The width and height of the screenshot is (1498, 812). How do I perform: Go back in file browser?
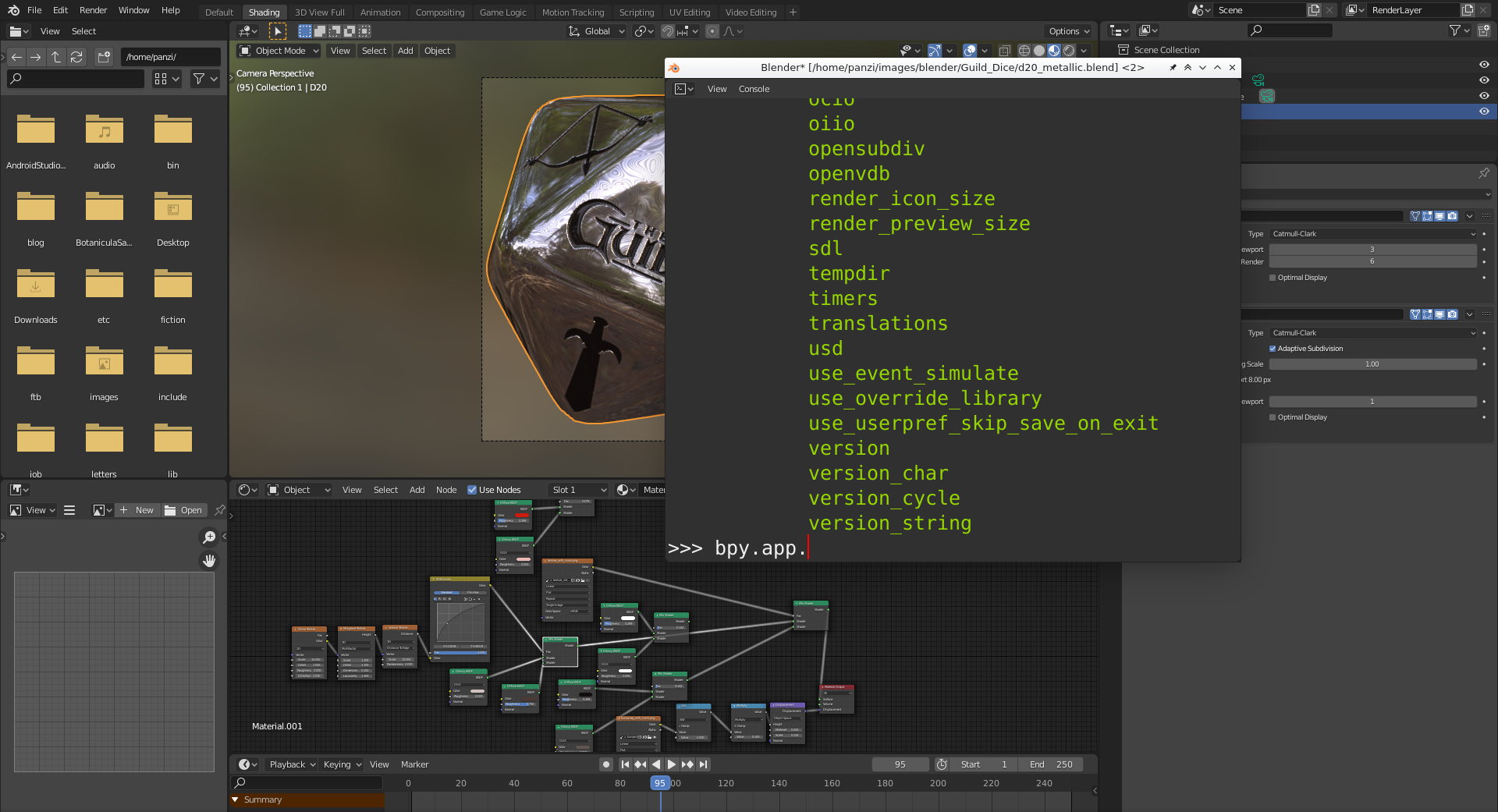pyautogui.click(x=16, y=57)
